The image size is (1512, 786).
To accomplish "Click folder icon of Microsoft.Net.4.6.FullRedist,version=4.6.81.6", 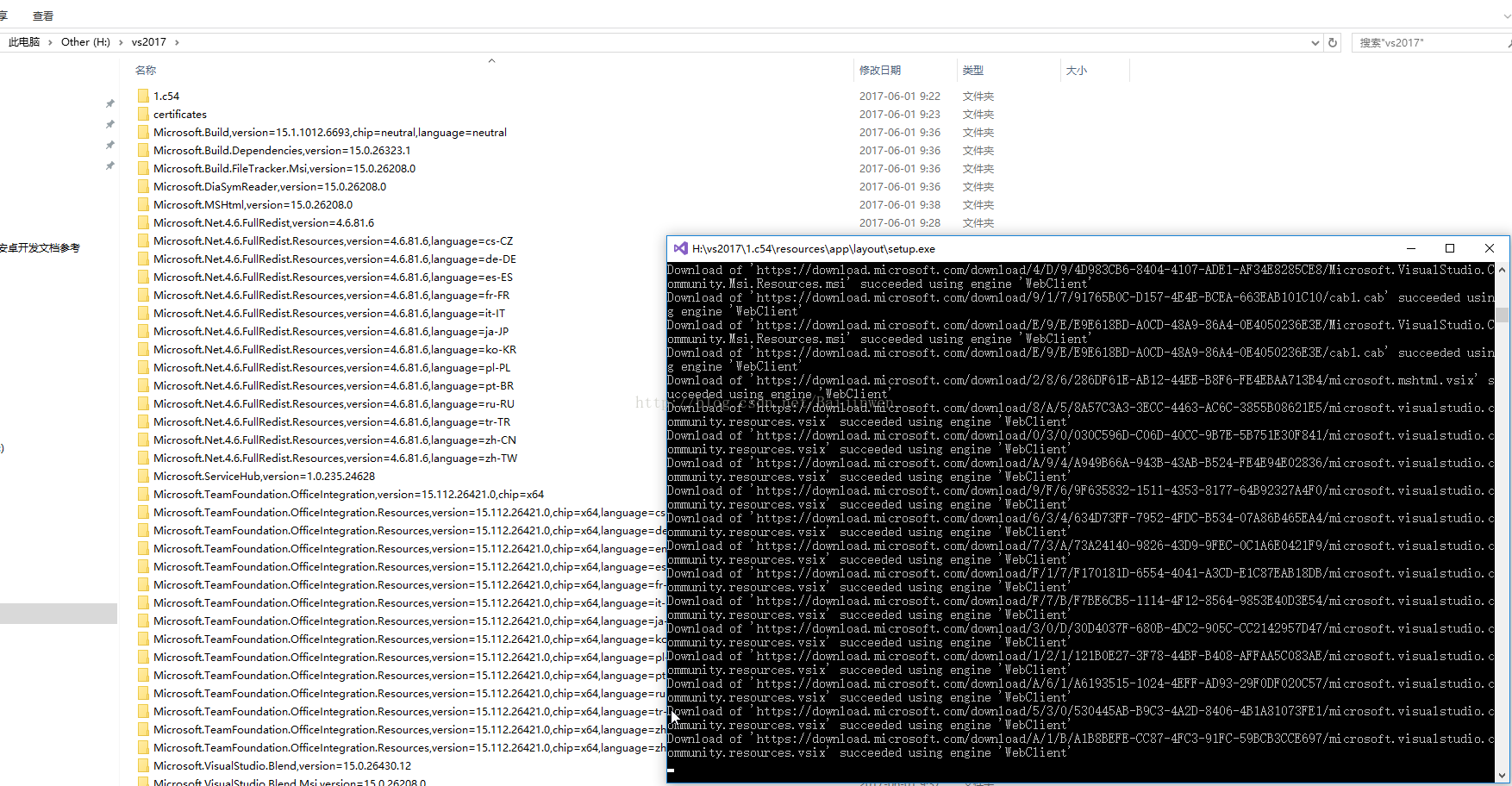I will pyautogui.click(x=143, y=222).
